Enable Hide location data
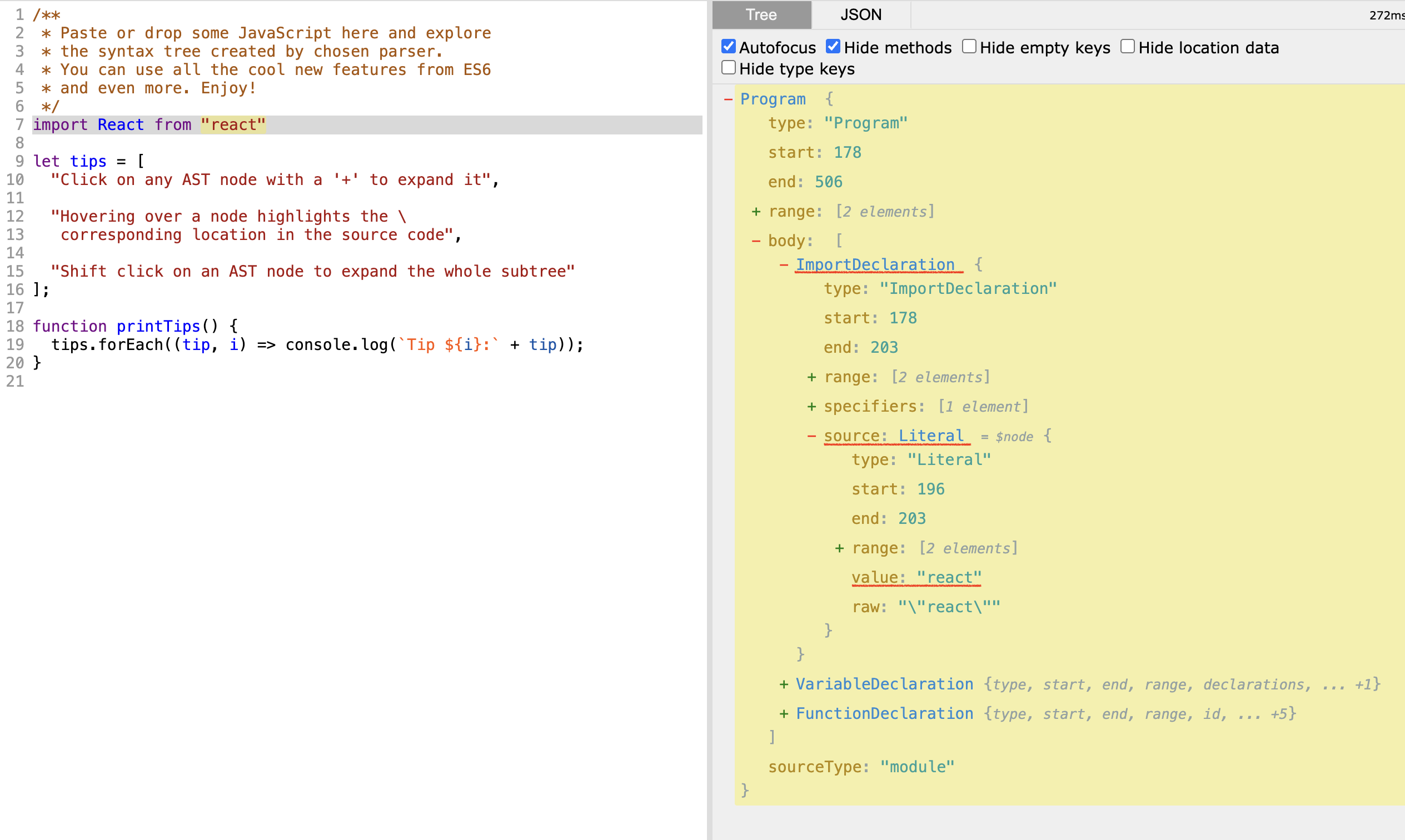This screenshot has width=1405, height=840. 1128,47
